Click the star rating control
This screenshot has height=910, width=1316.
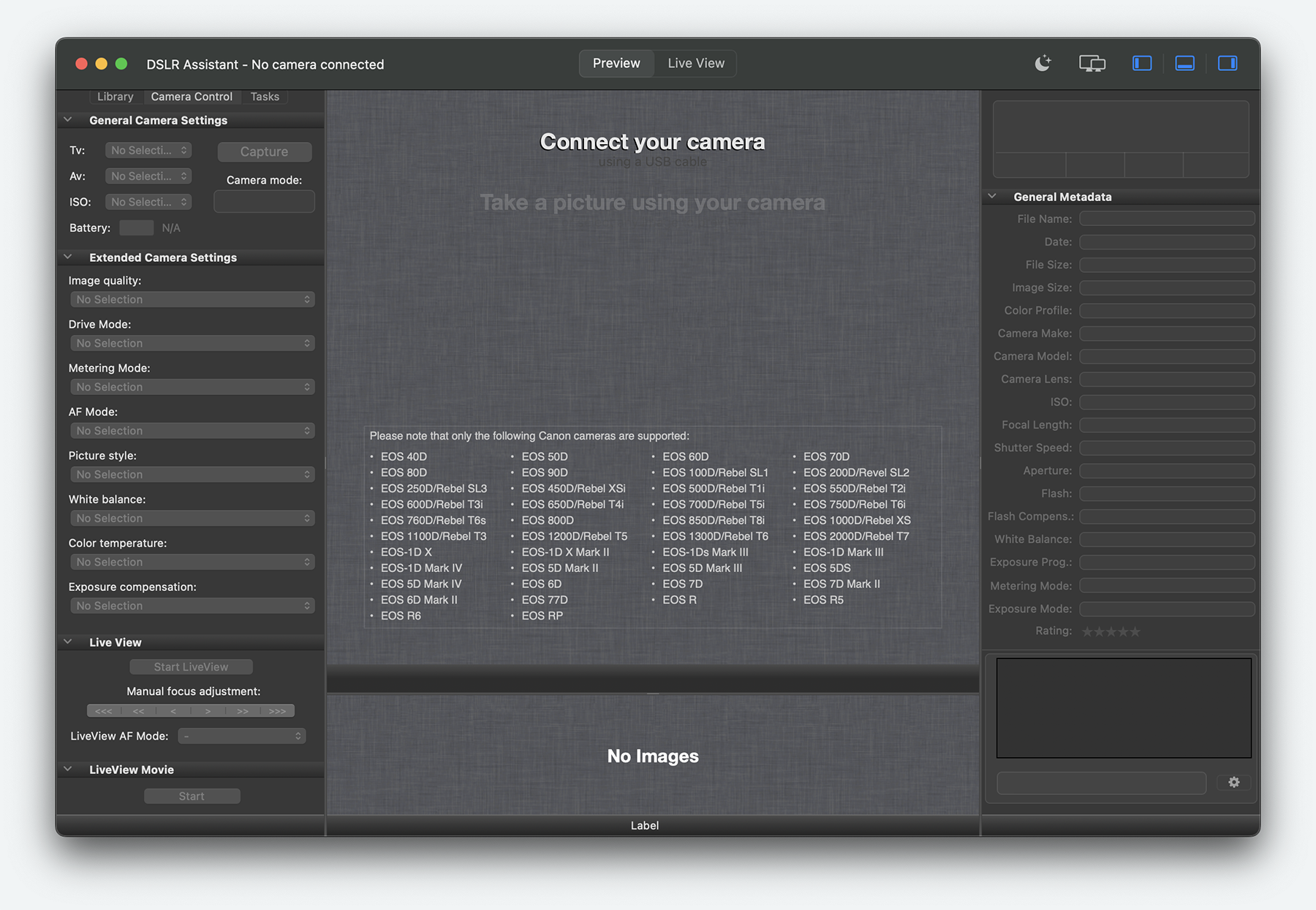(1111, 631)
